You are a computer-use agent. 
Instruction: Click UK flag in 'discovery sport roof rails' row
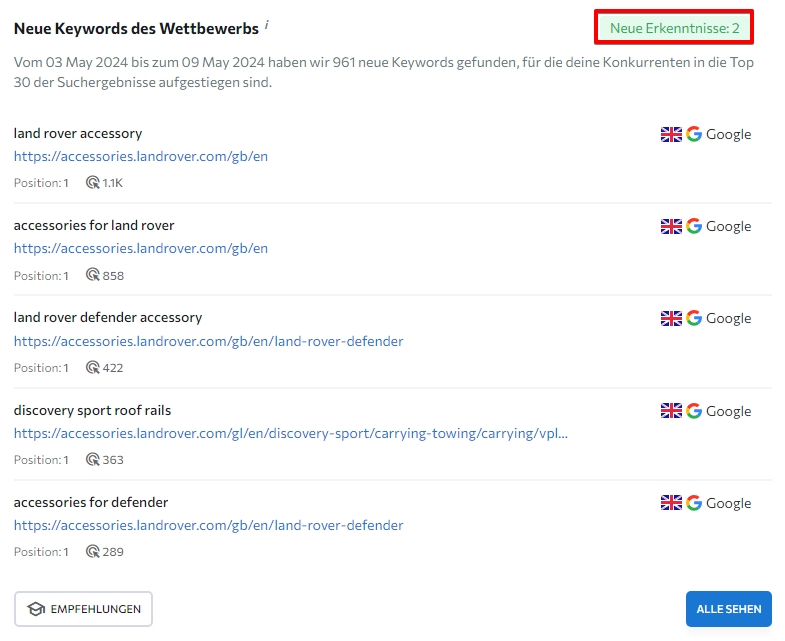click(671, 411)
